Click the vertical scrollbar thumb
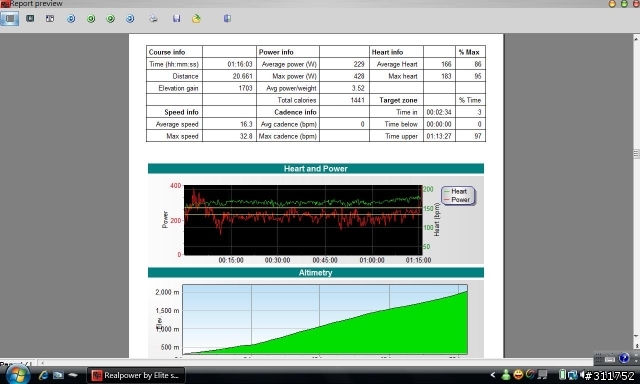 pyautogui.click(x=636, y=154)
